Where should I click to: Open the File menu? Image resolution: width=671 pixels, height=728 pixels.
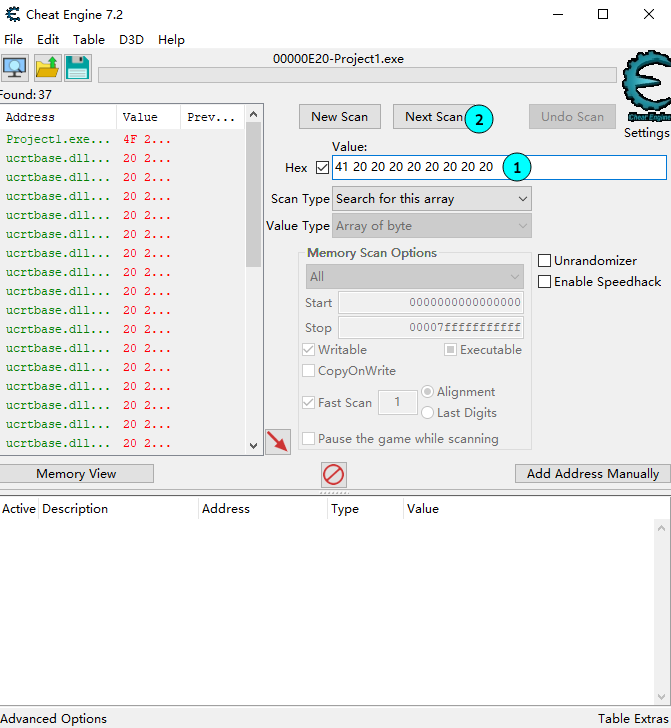(x=13, y=39)
